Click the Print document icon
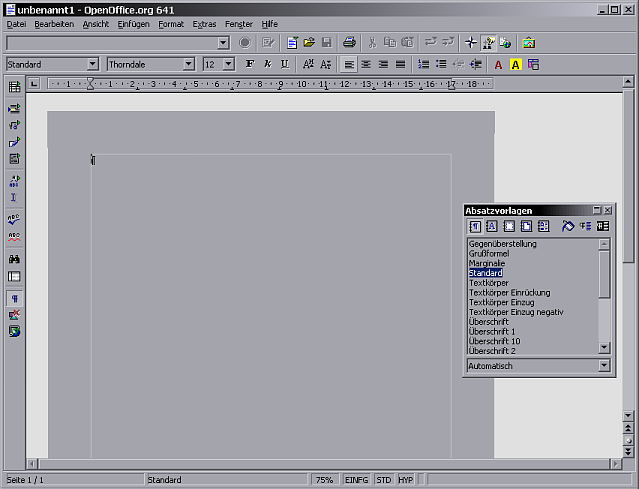Screen dimensions: 639x489 click(349, 43)
